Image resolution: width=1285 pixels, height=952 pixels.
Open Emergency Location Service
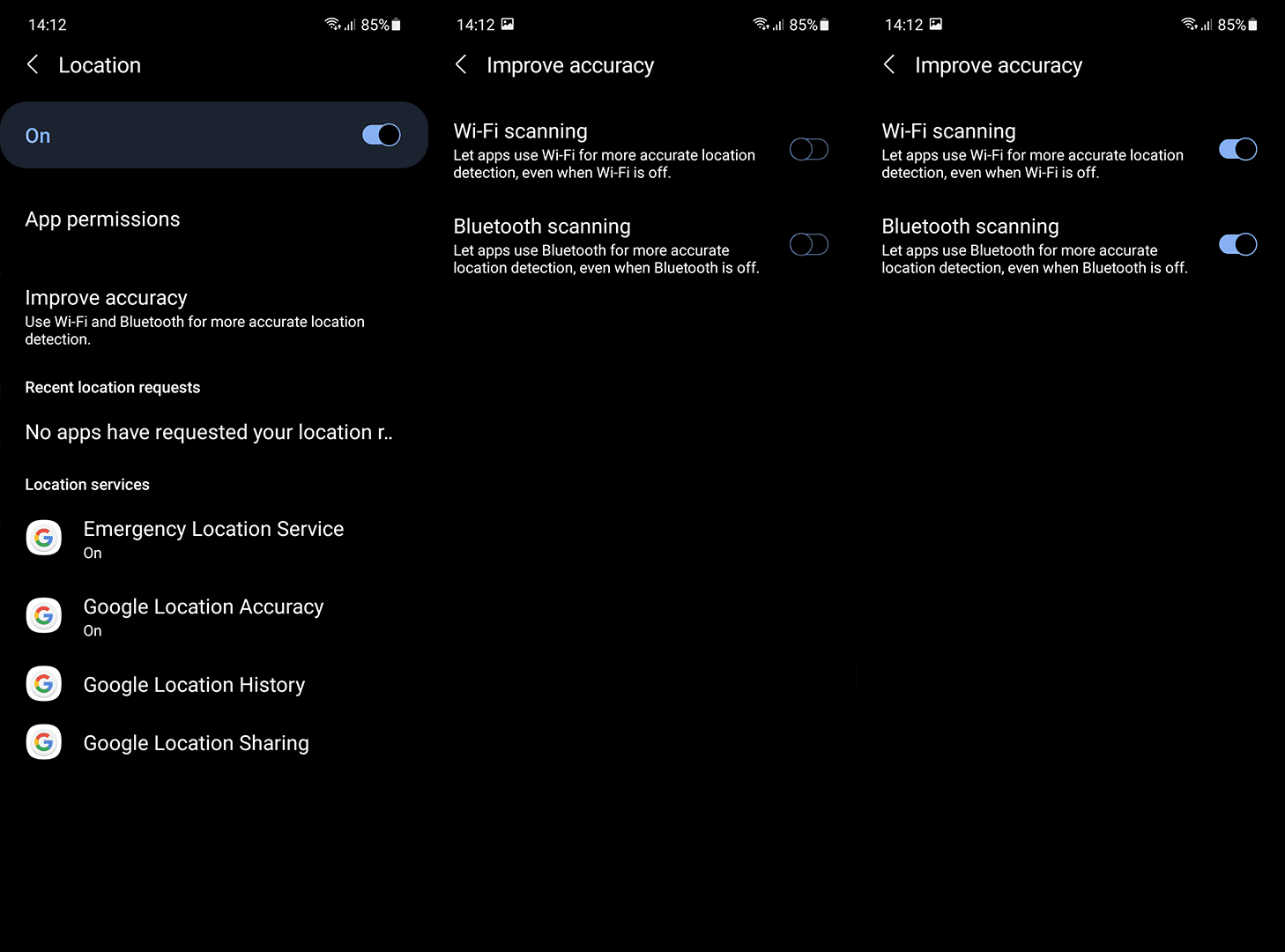click(214, 539)
